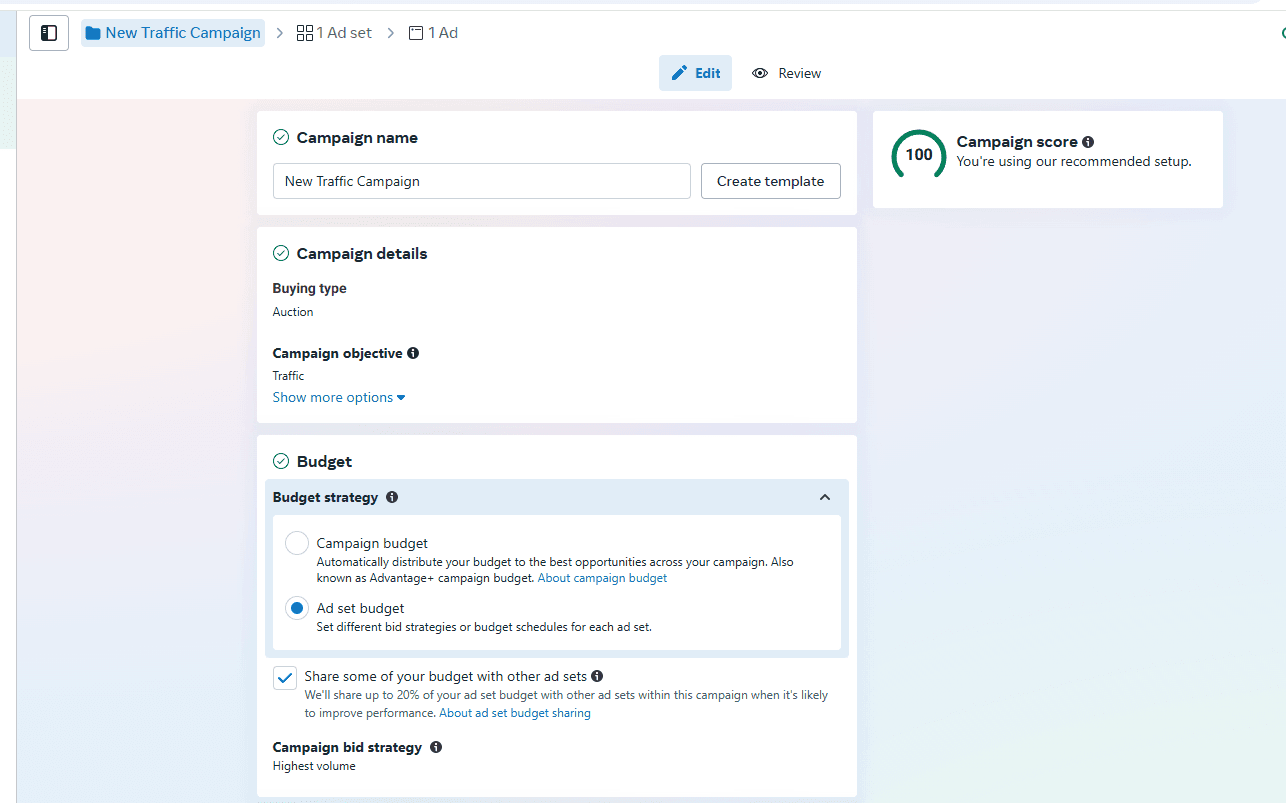Click the Campaign score info icon
This screenshot has width=1286, height=803.
pos(1087,142)
